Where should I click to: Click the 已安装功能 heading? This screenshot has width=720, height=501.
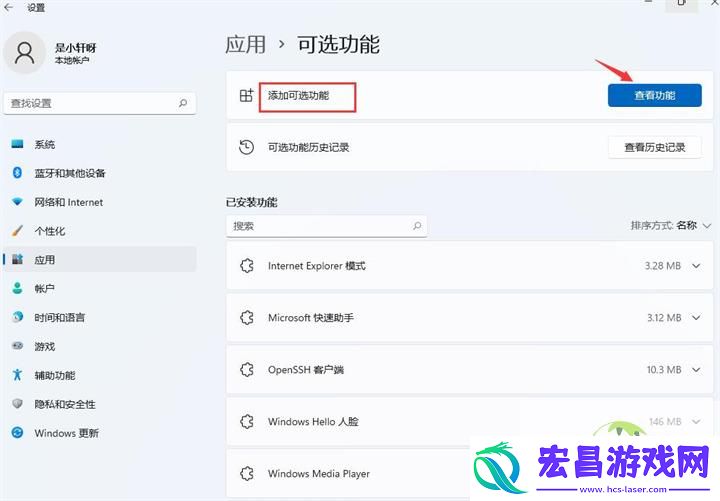(252, 202)
